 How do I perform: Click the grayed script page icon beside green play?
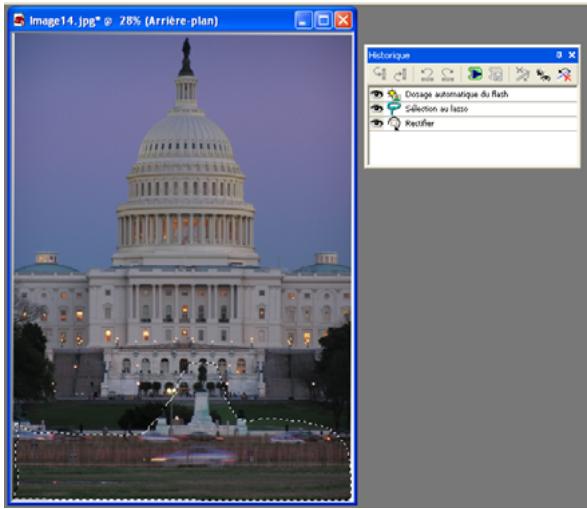tap(496, 74)
